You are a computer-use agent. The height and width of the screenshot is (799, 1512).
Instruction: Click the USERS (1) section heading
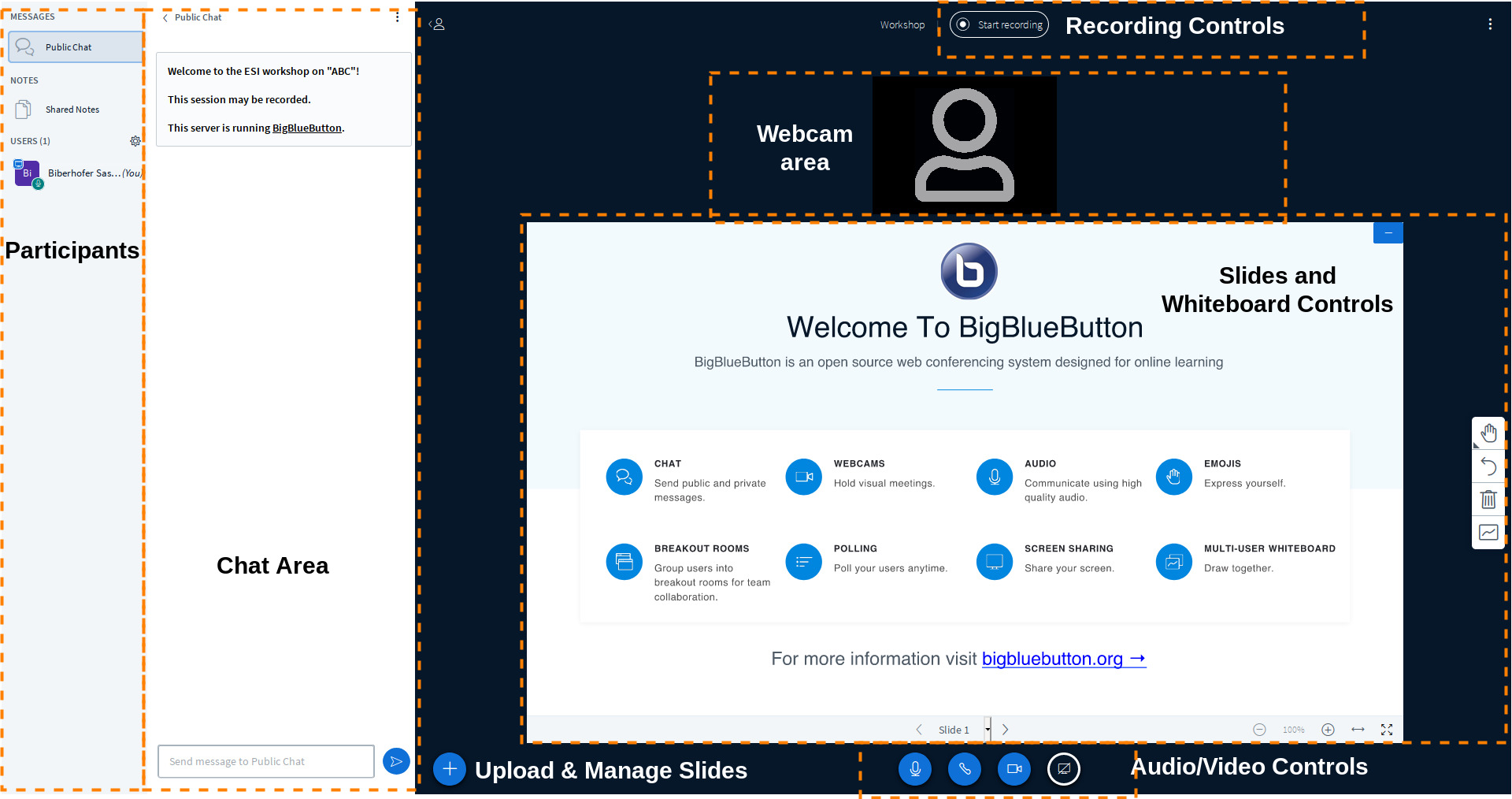tap(30, 141)
